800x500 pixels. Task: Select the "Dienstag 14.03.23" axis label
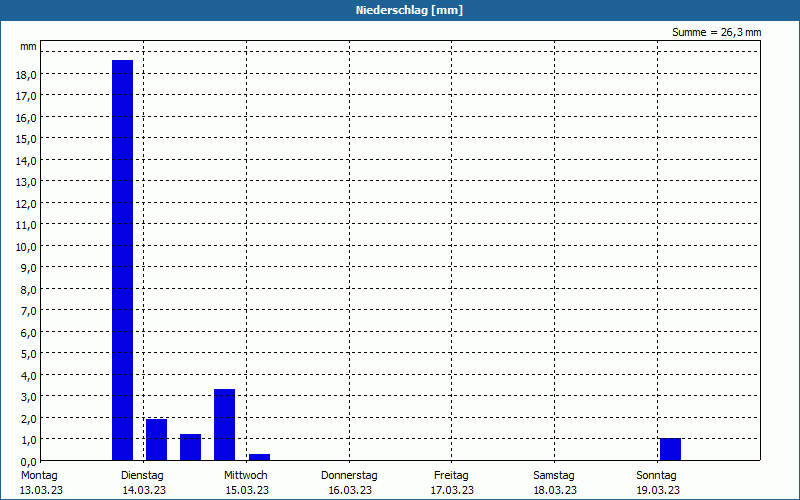tap(143, 483)
